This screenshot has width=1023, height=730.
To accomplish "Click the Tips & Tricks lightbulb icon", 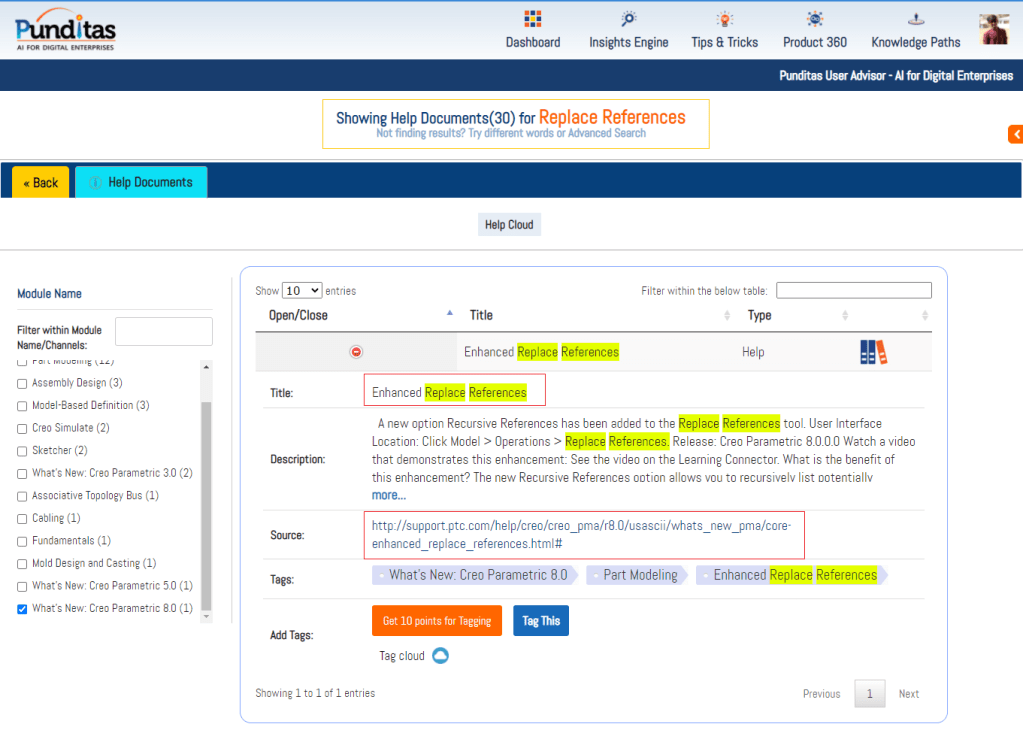I will [x=724, y=19].
